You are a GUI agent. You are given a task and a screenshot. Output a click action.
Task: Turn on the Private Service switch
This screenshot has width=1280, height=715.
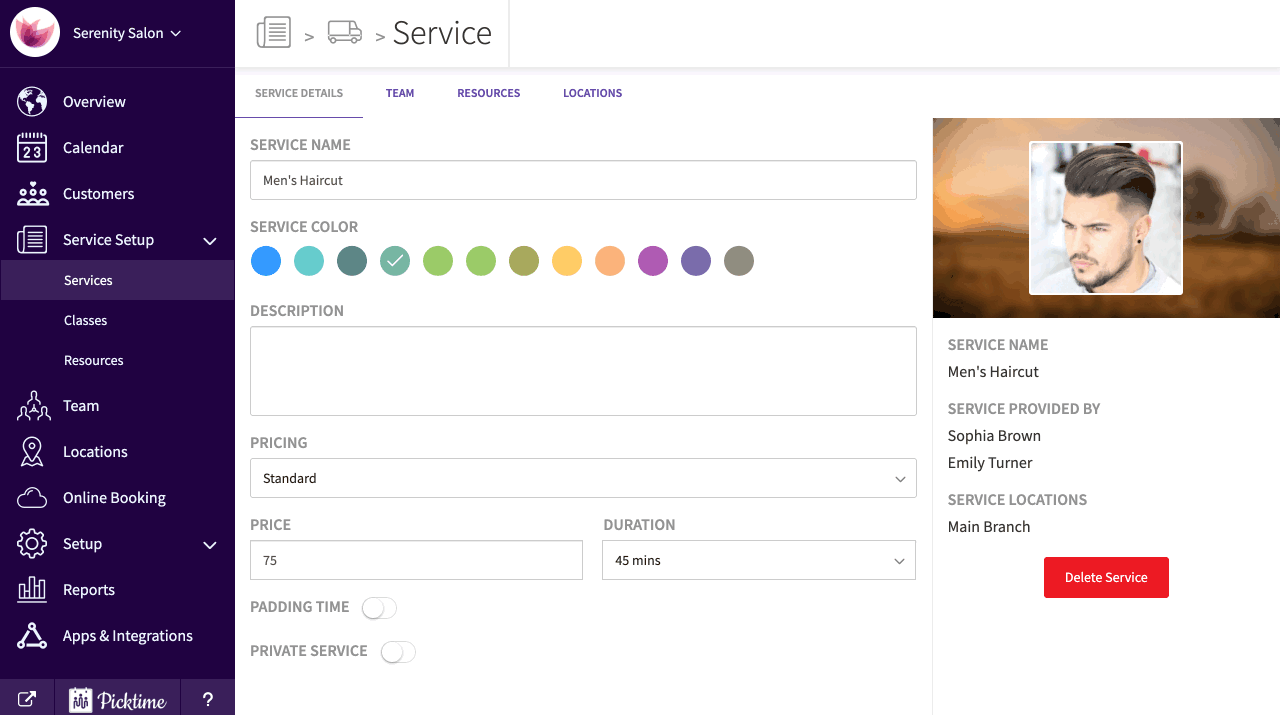click(397, 652)
